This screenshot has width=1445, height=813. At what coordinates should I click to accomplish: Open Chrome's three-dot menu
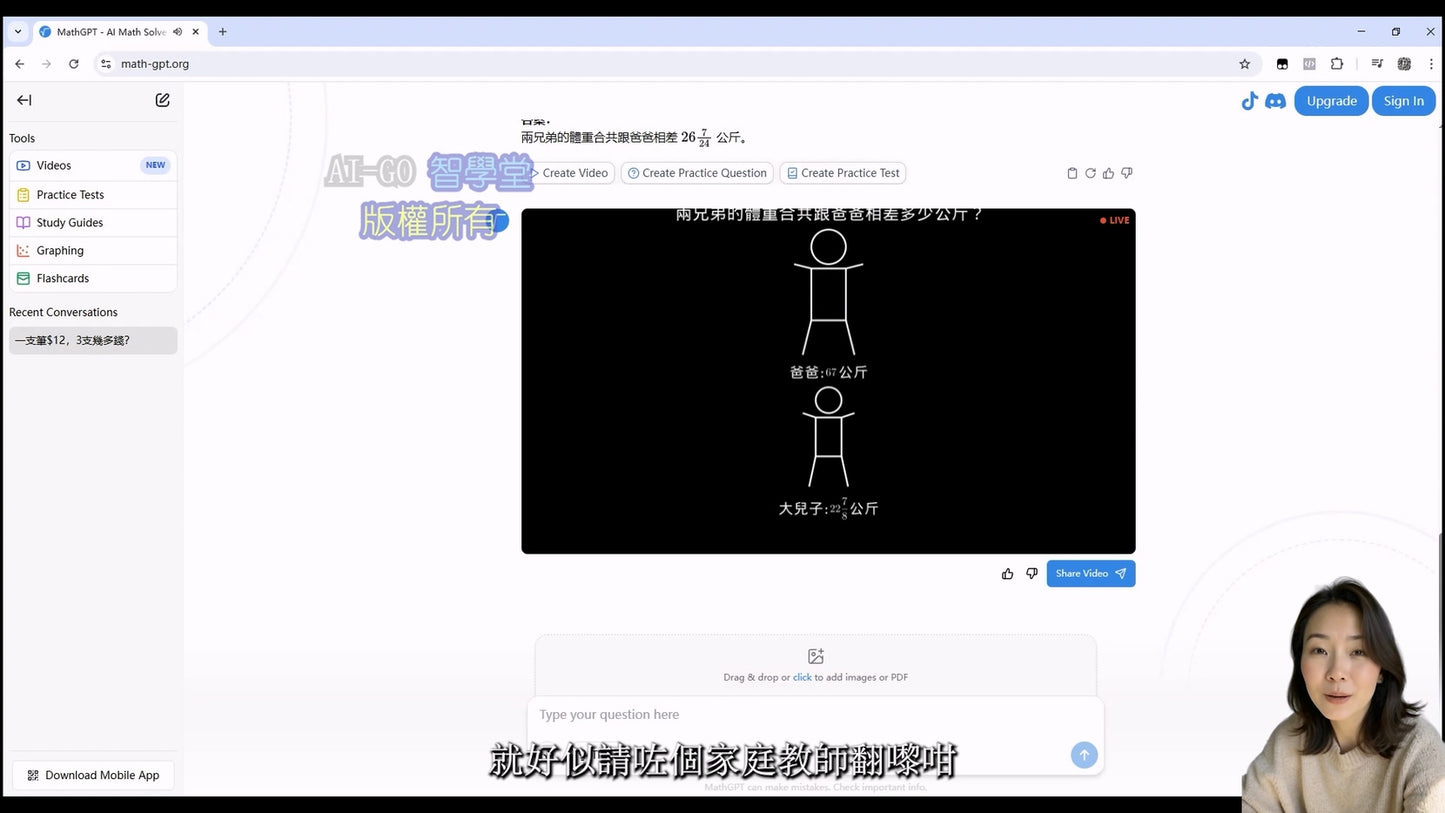(1431, 63)
